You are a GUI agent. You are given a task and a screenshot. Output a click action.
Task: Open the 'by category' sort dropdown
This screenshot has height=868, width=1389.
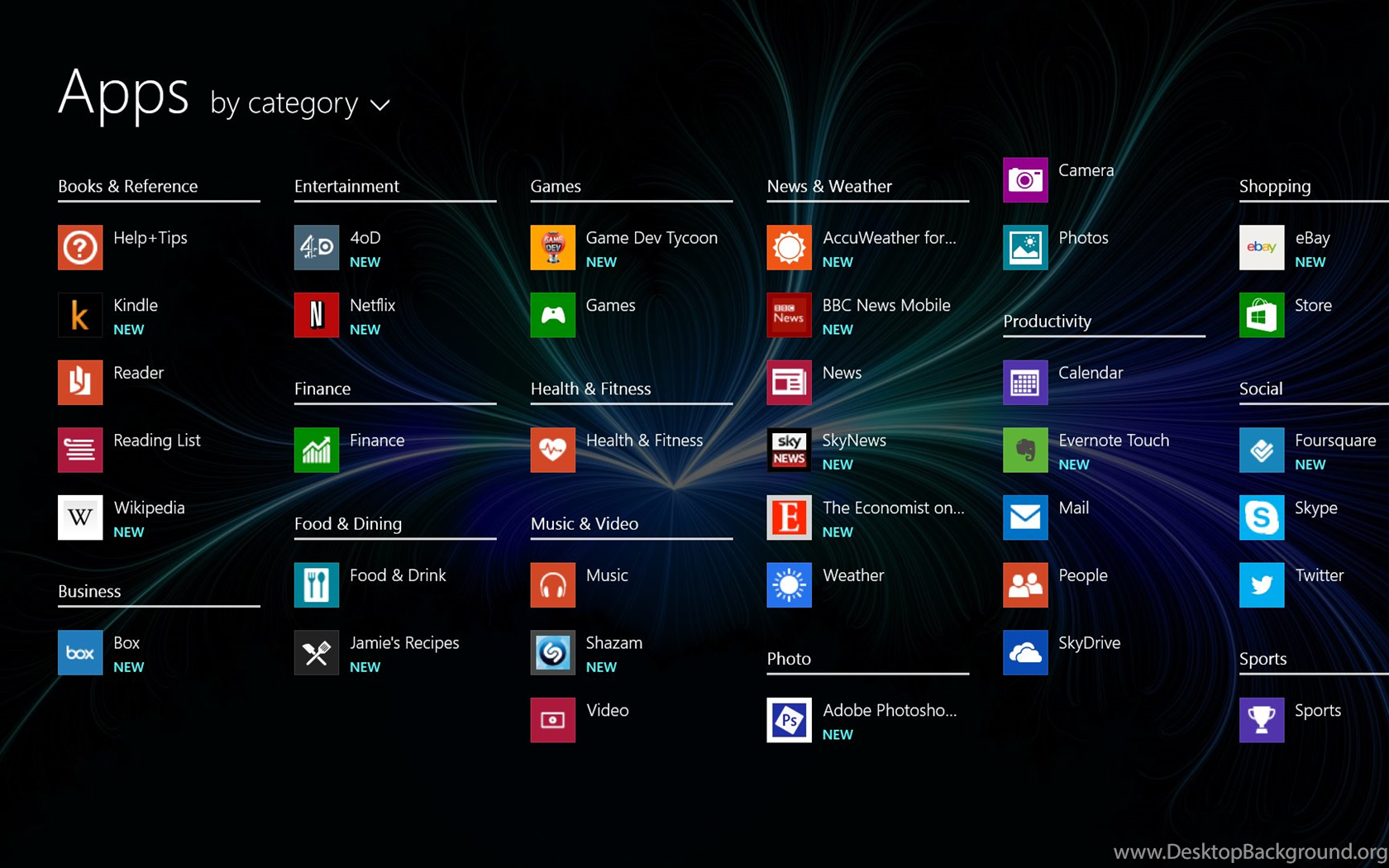point(299,103)
